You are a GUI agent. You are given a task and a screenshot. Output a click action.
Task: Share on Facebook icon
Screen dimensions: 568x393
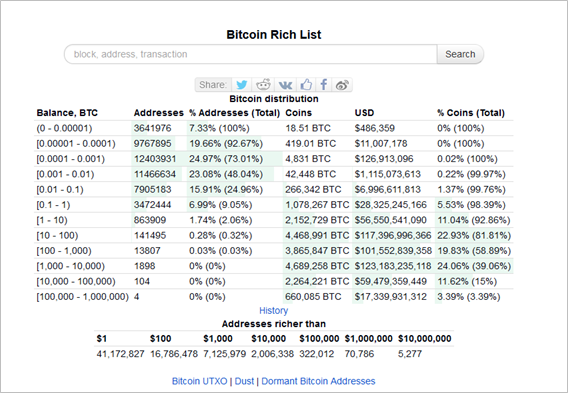pos(324,85)
